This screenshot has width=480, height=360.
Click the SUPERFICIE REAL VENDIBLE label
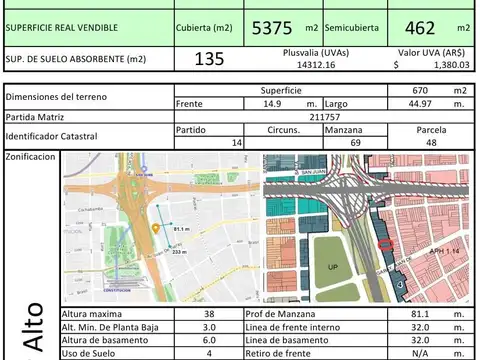point(62,28)
